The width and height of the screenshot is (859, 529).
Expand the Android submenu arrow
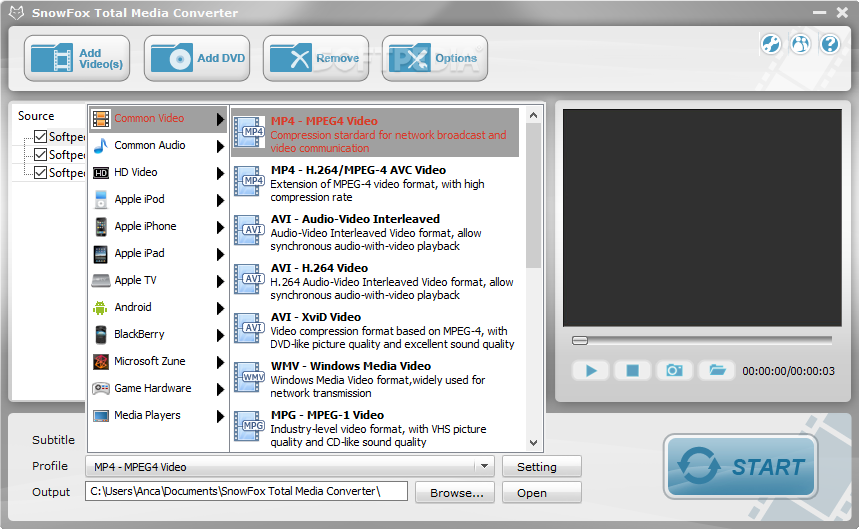(x=220, y=308)
